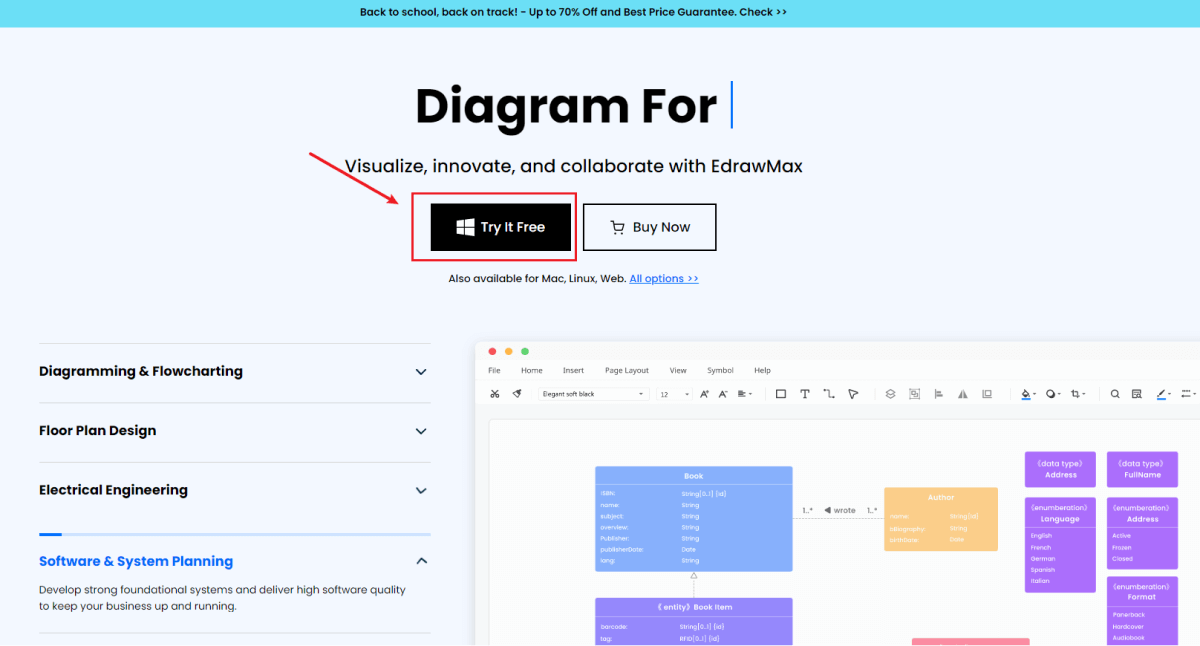The height and width of the screenshot is (646, 1200).
Task: Click the Size frame icon next to flip
Action: (x=987, y=394)
